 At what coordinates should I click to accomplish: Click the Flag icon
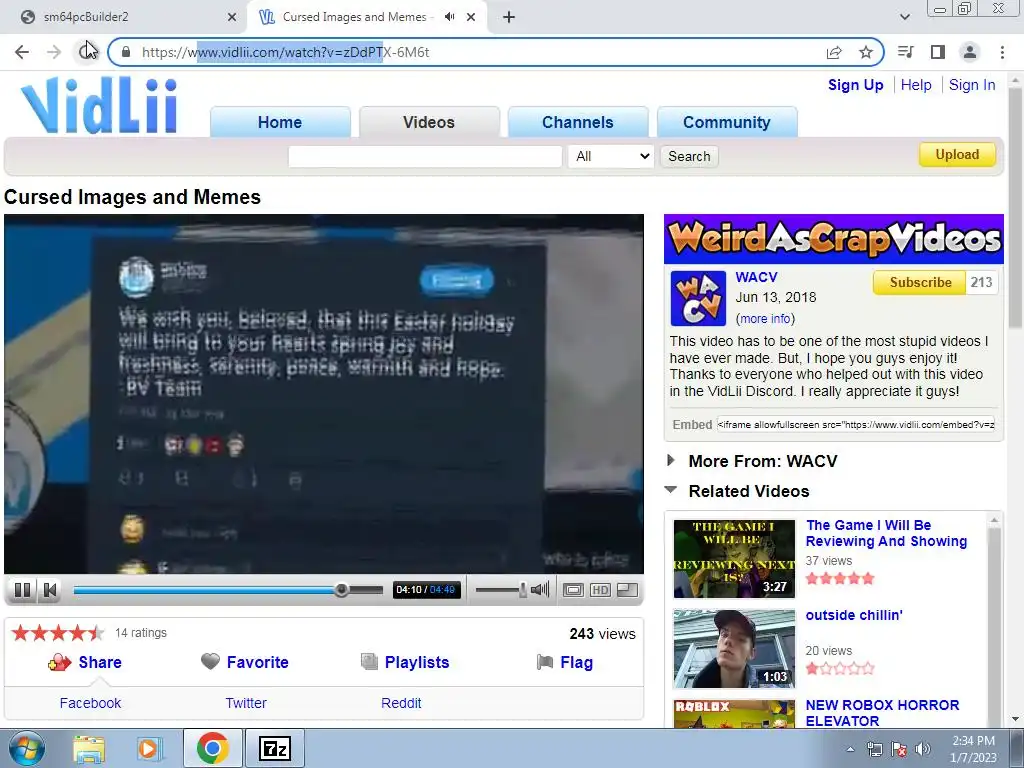545,662
